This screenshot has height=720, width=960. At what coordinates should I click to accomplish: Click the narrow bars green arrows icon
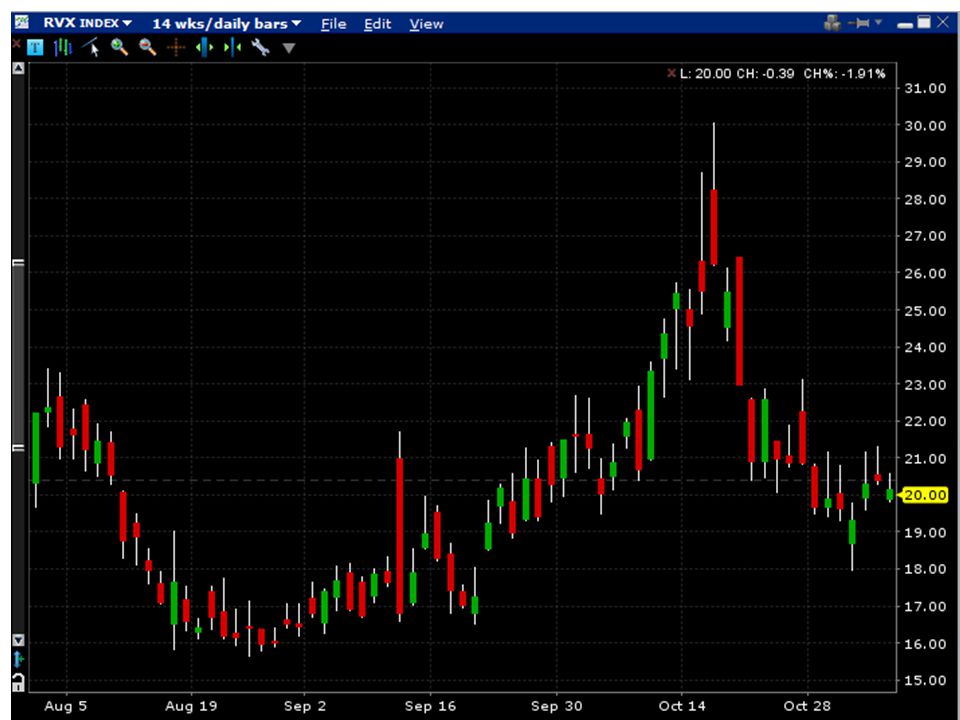point(232,47)
